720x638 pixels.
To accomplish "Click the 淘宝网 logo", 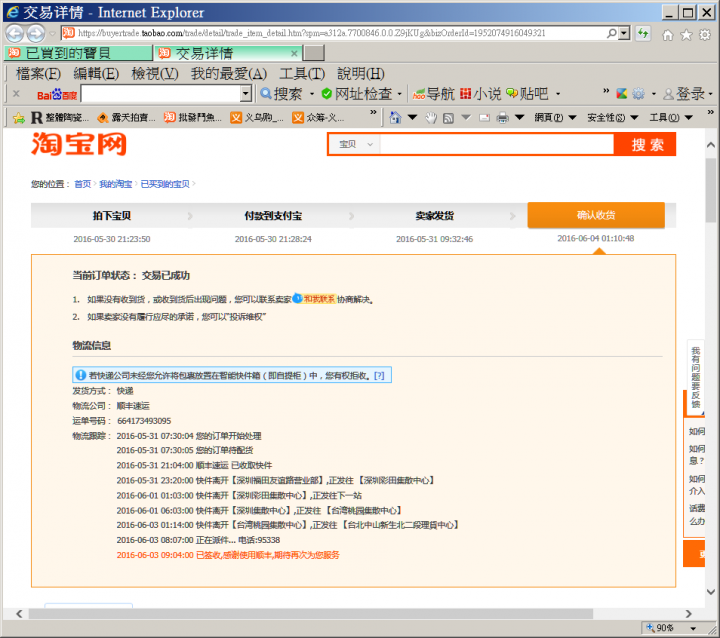I will coord(79,144).
